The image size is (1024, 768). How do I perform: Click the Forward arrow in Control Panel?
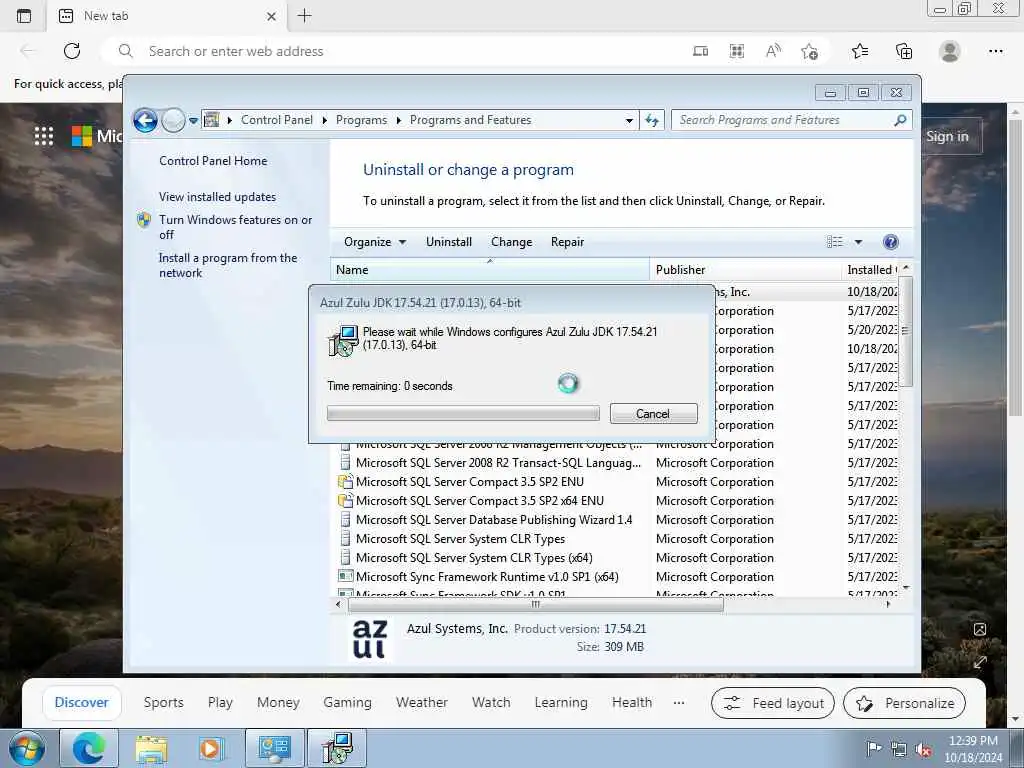pos(173,120)
